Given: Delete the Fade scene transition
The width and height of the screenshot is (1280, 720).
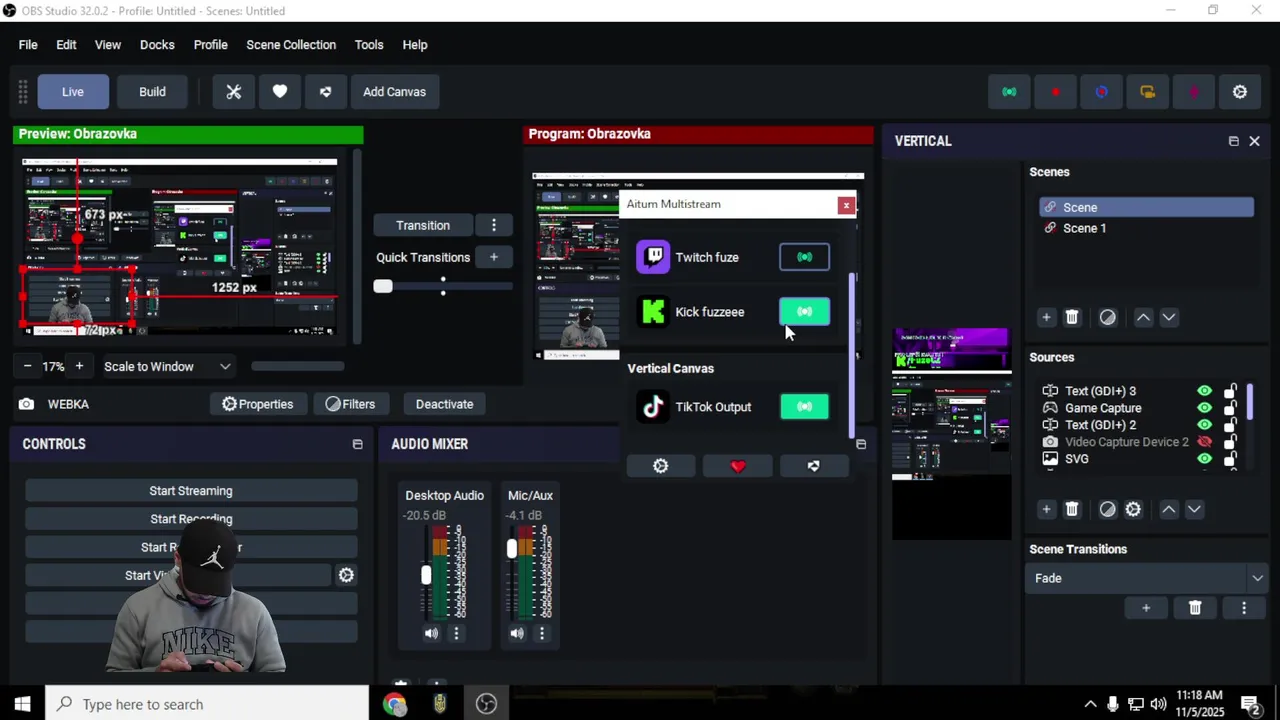Looking at the screenshot, I should [x=1195, y=608].
